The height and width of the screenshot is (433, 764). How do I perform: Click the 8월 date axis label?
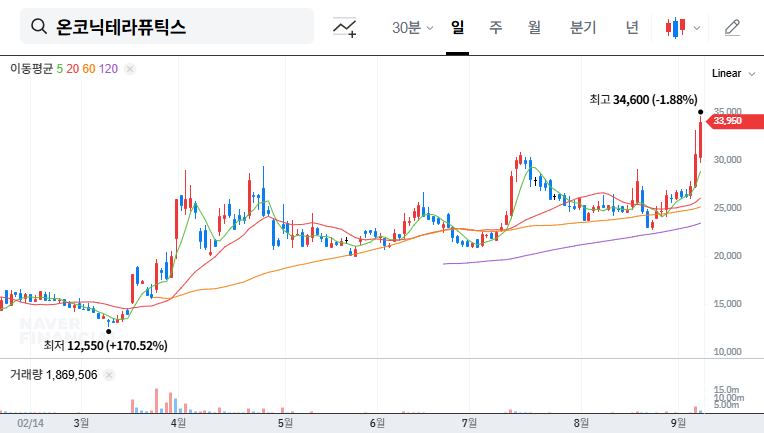coord(581,423)
